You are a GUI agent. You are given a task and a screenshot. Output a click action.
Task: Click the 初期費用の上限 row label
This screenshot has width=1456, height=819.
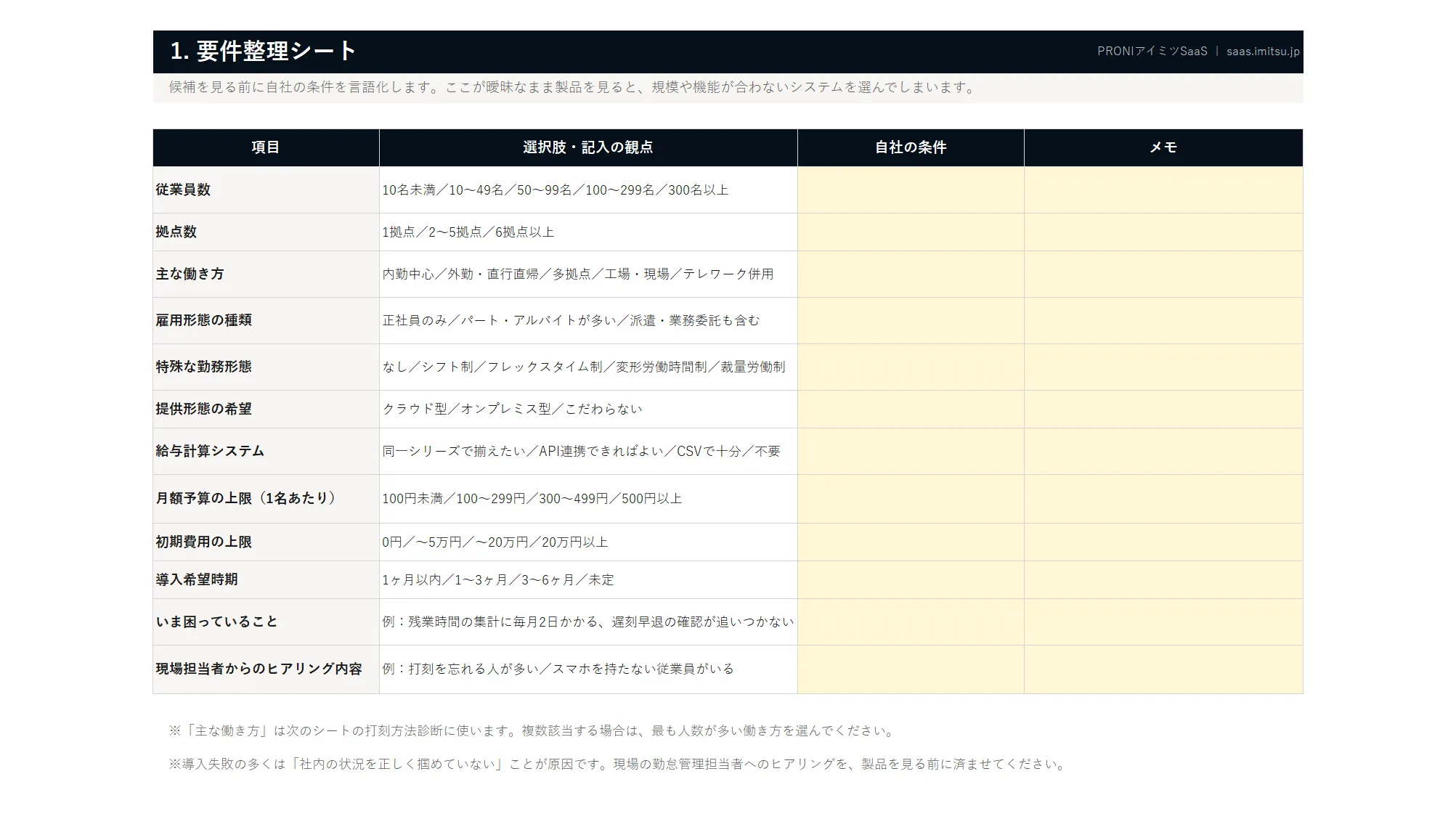(x=204, y=542)
